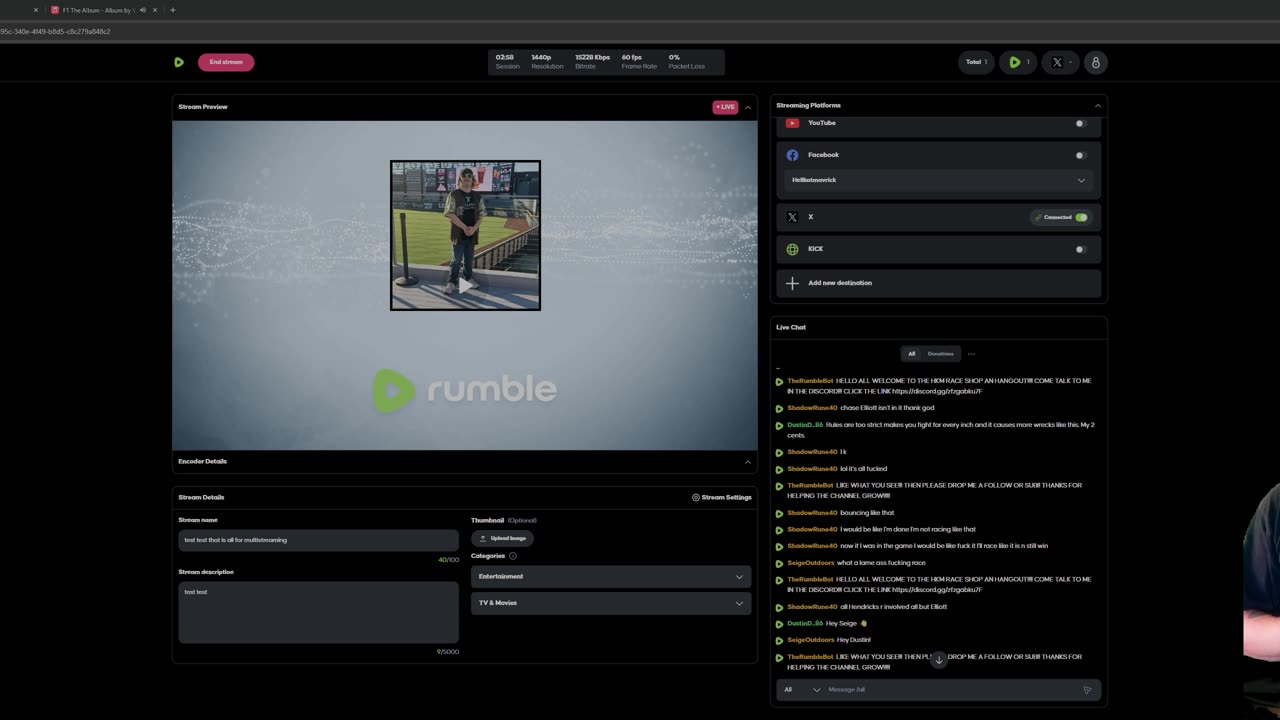Image resolution: width=1280 pixels, height=720 pixels.
Task: Click Add new destination text
Action: [840, 283]
